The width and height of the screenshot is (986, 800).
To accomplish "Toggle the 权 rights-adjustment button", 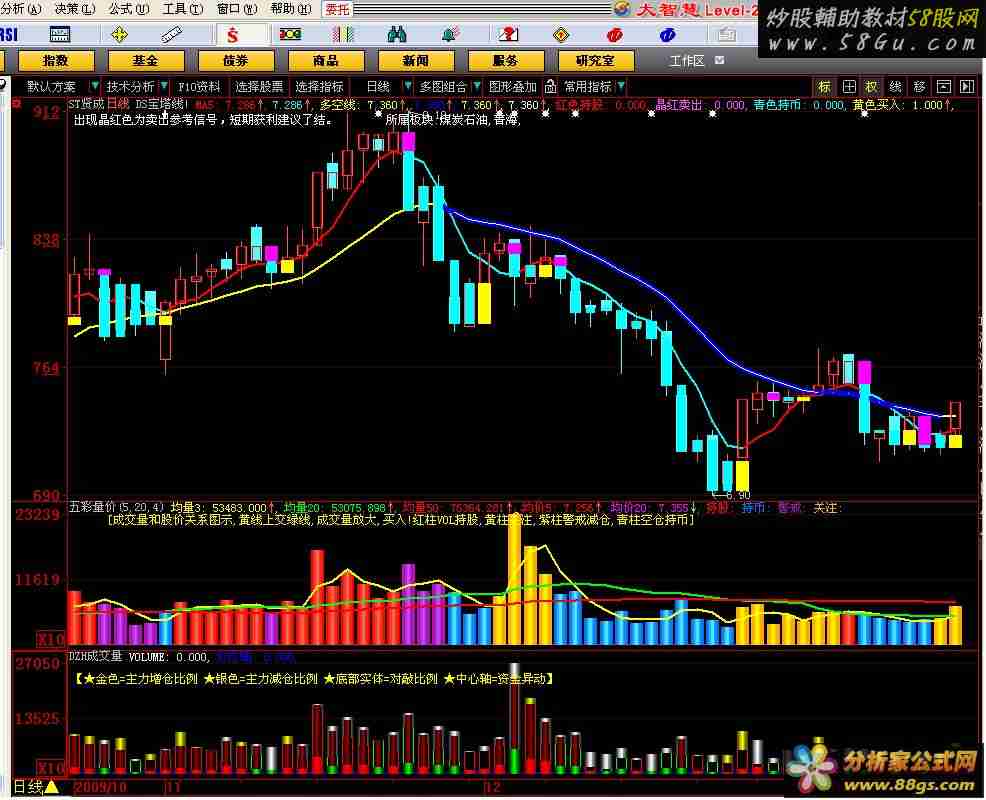I will pos(871,87).
